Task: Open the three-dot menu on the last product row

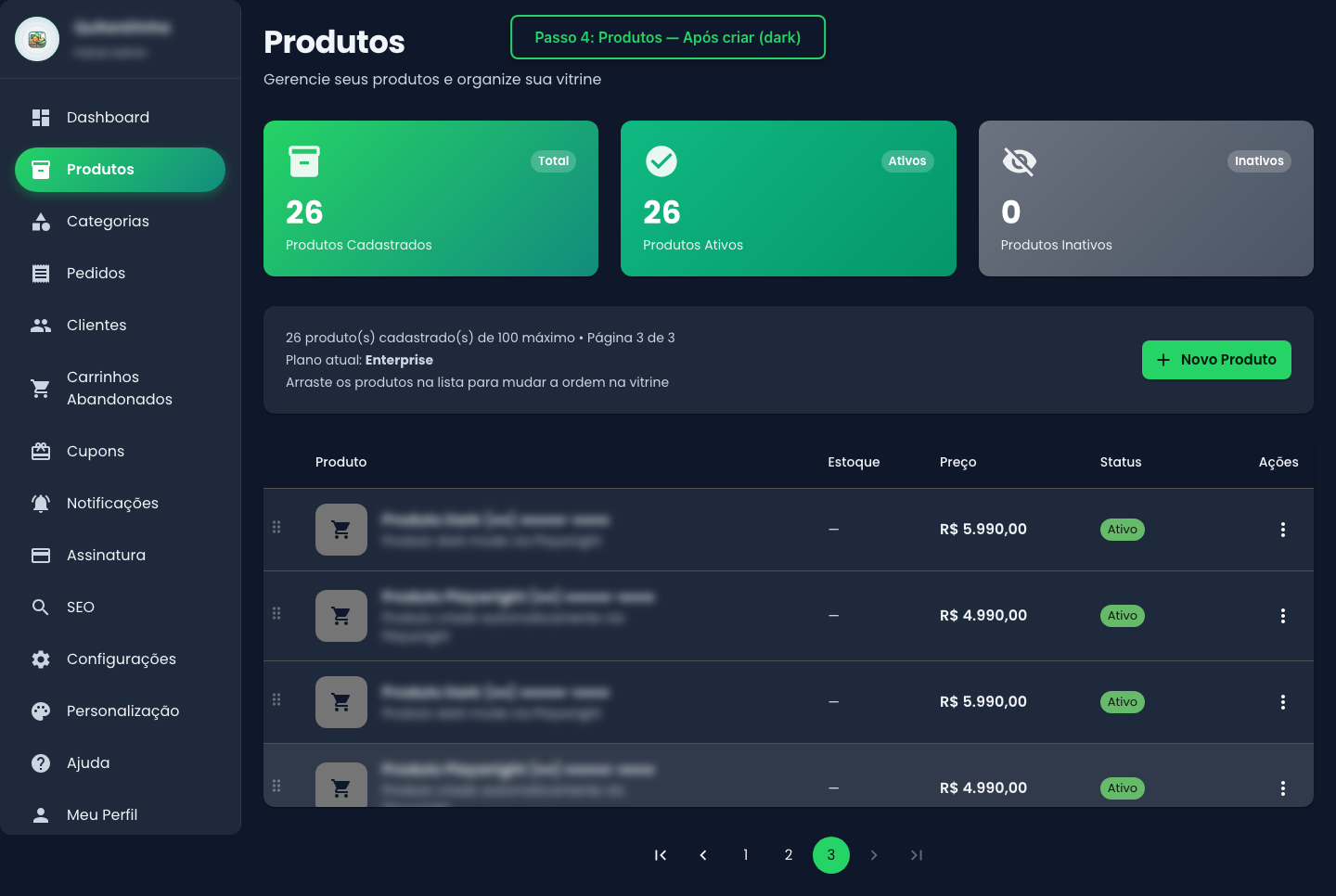Action: pos(1283,787)
